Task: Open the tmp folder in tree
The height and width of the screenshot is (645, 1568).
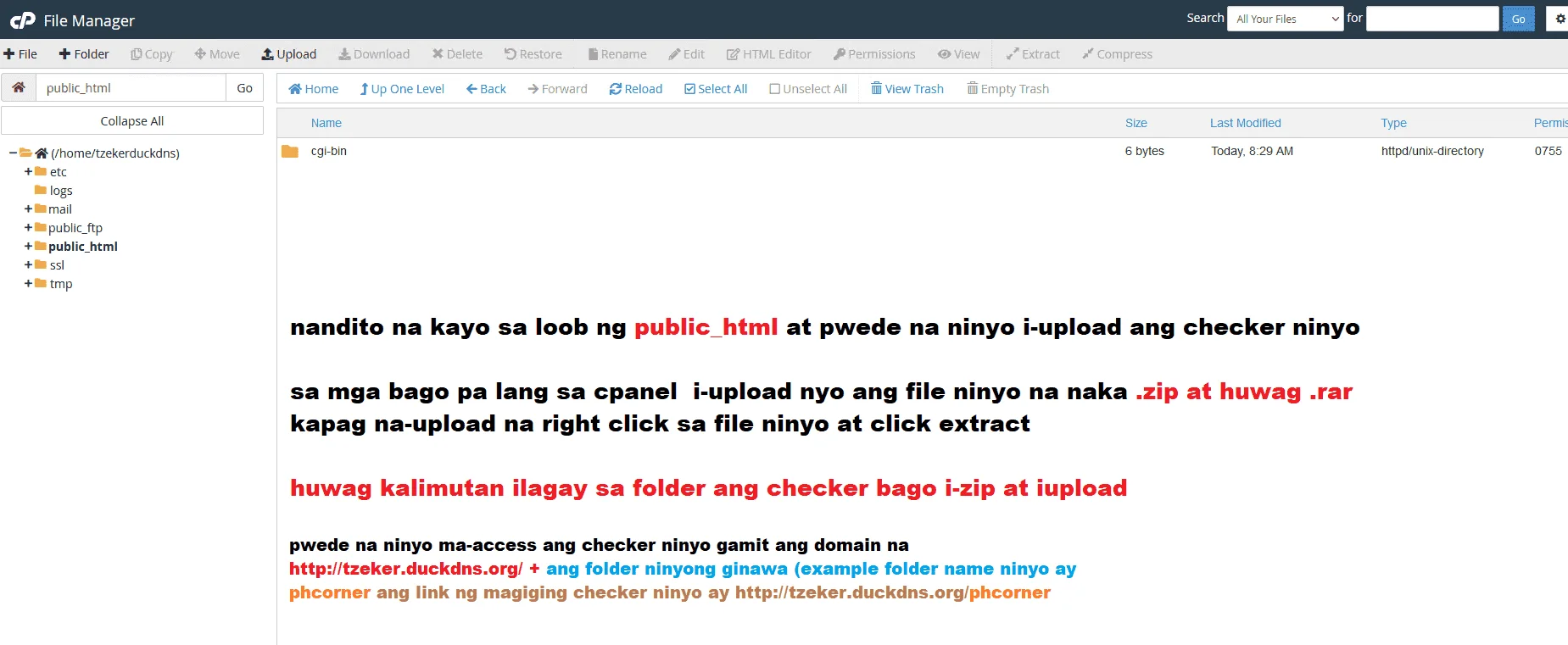Action: tap(61, 284)
